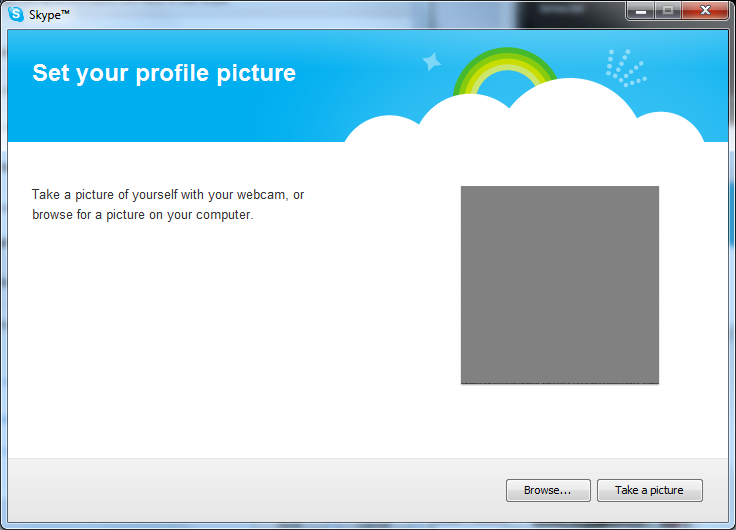
Task: Click the "Set your profile picture" heading
Action: pyautogui.click(x=164, y=73)
